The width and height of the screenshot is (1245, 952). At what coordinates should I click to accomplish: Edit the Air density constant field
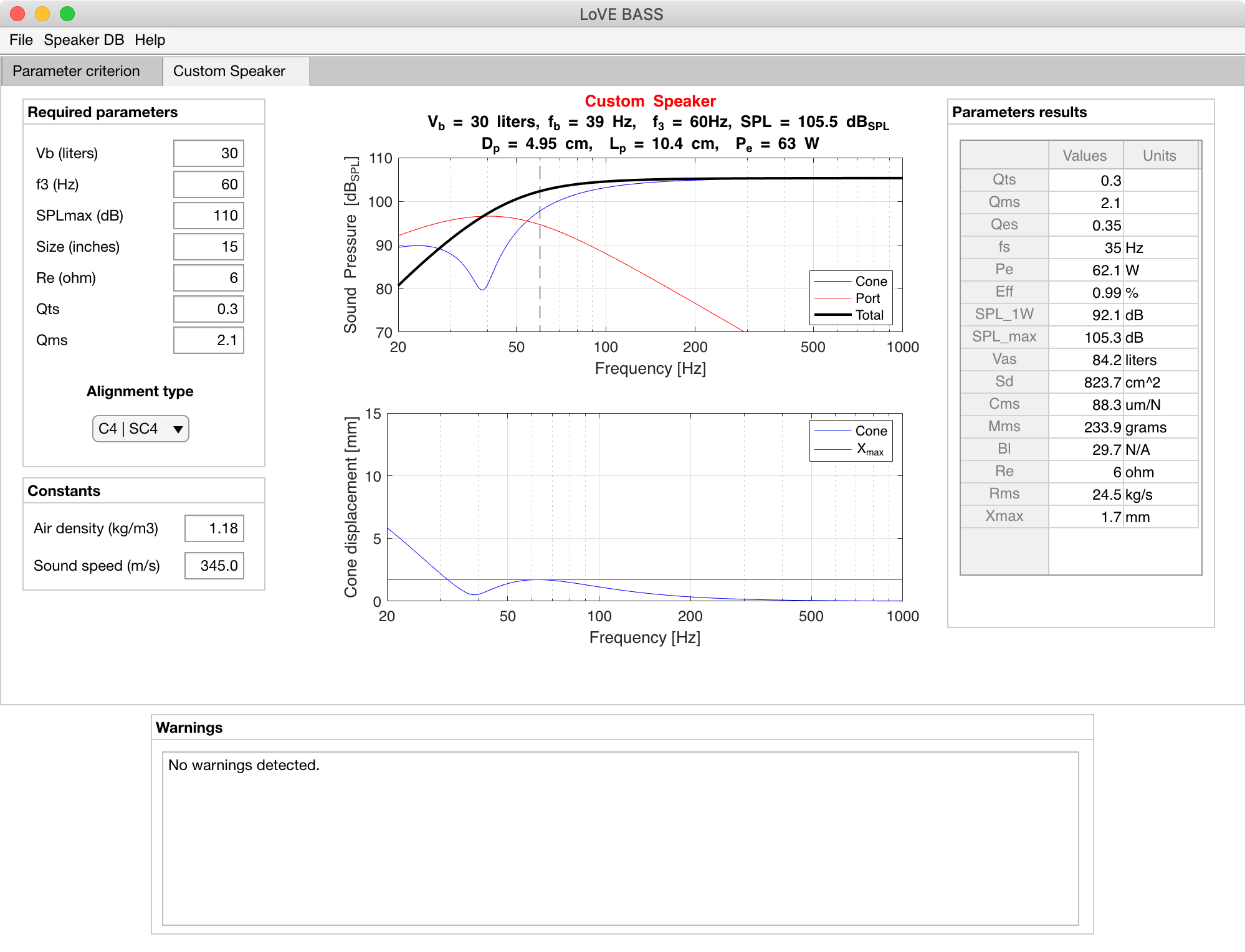coord(214,528)
